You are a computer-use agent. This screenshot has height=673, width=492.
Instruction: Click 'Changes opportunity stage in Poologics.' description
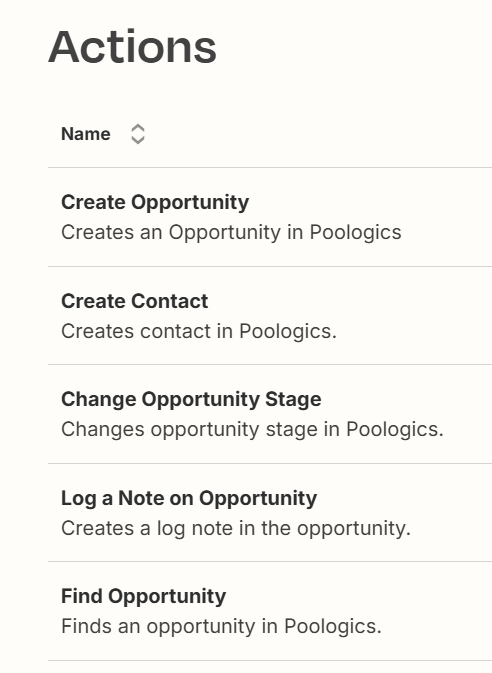click(x=252, y=429)
